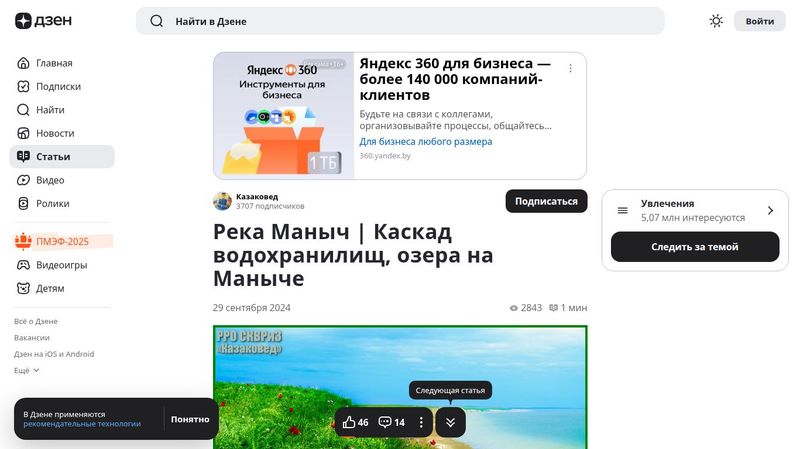The height and width of the screenshot is (449, 800).
Task: Open Главная in the sidebar
Action: click(x=62, y=63)
